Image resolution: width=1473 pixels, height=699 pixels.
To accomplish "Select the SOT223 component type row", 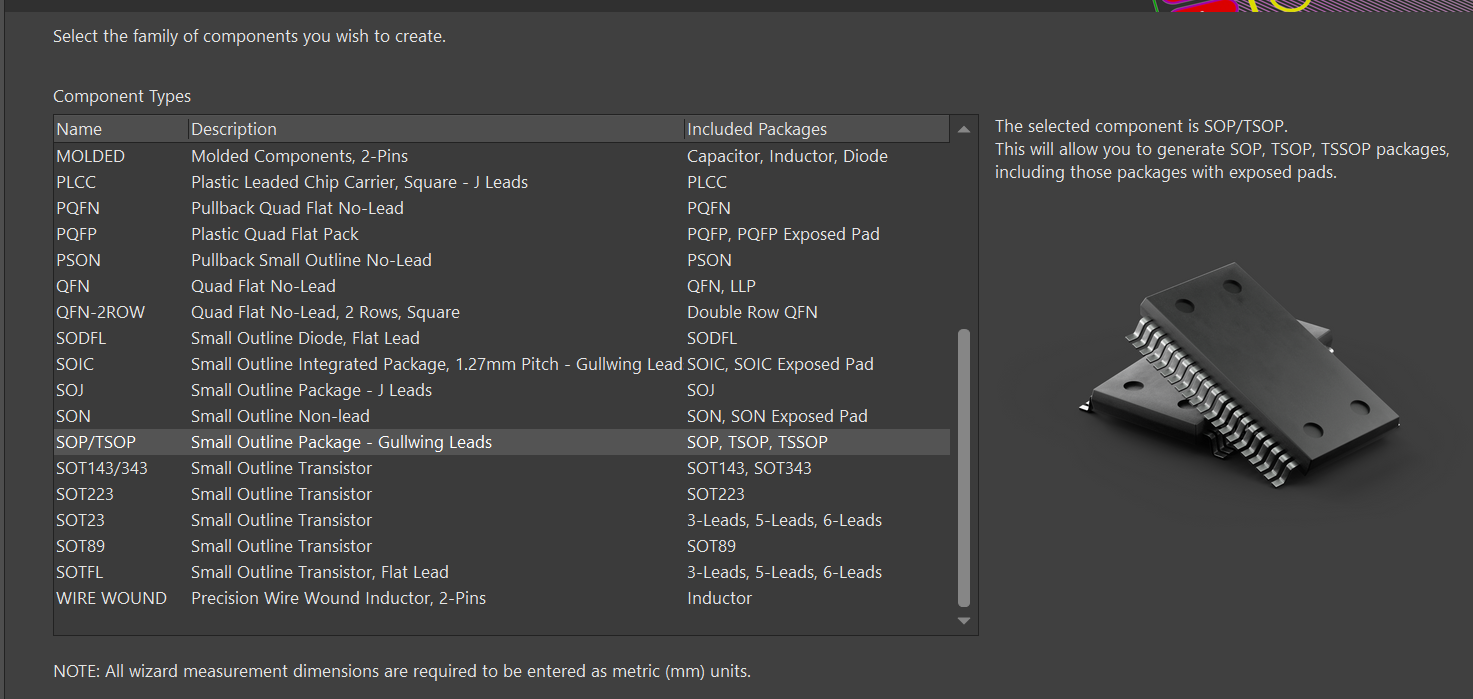I will [x=502, y=494].
